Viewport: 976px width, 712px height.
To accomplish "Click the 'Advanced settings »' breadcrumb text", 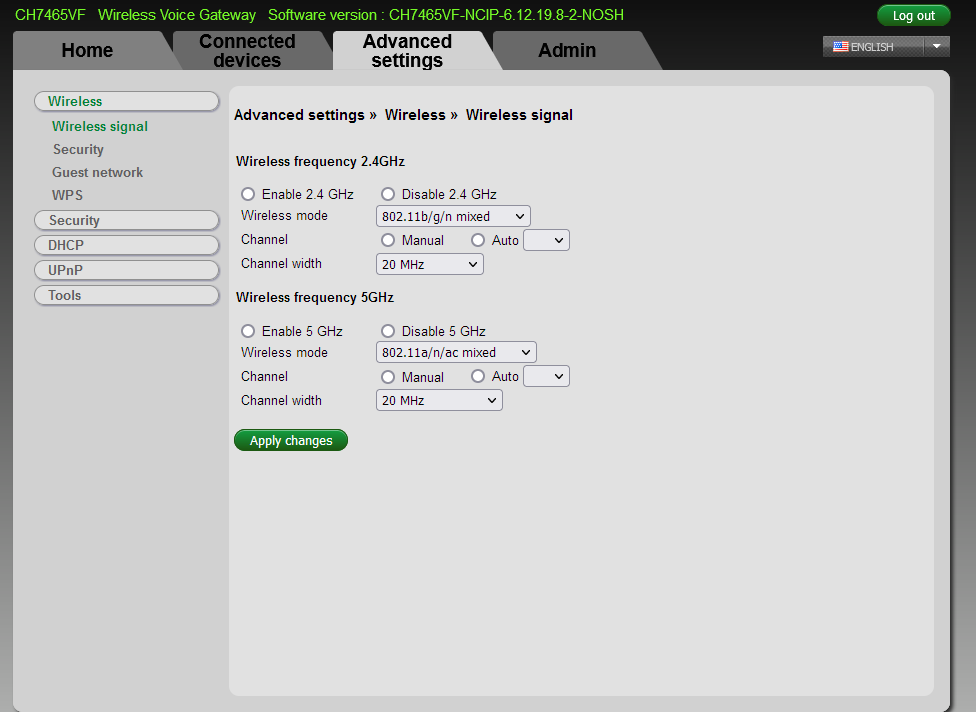I will click(305, 115).
